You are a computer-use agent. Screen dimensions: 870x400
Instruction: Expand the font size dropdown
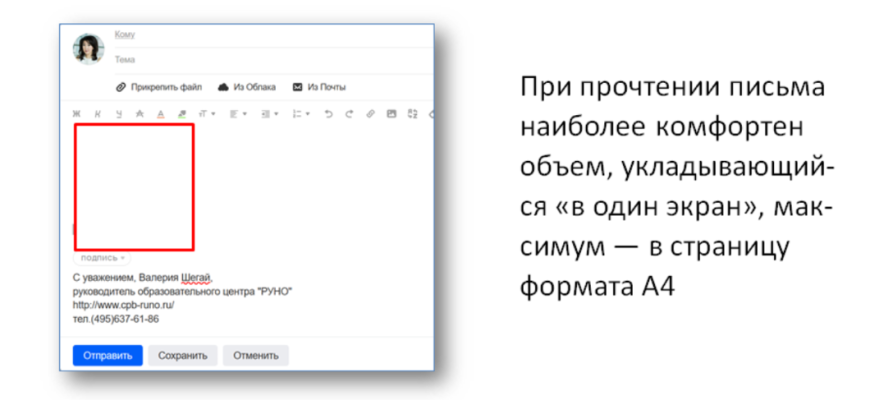coord(207,114)
